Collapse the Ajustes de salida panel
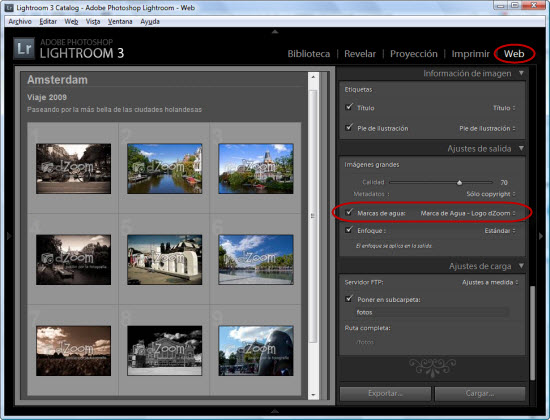Image resolution: width=550 pixels, height=420 pixels. 522,148
